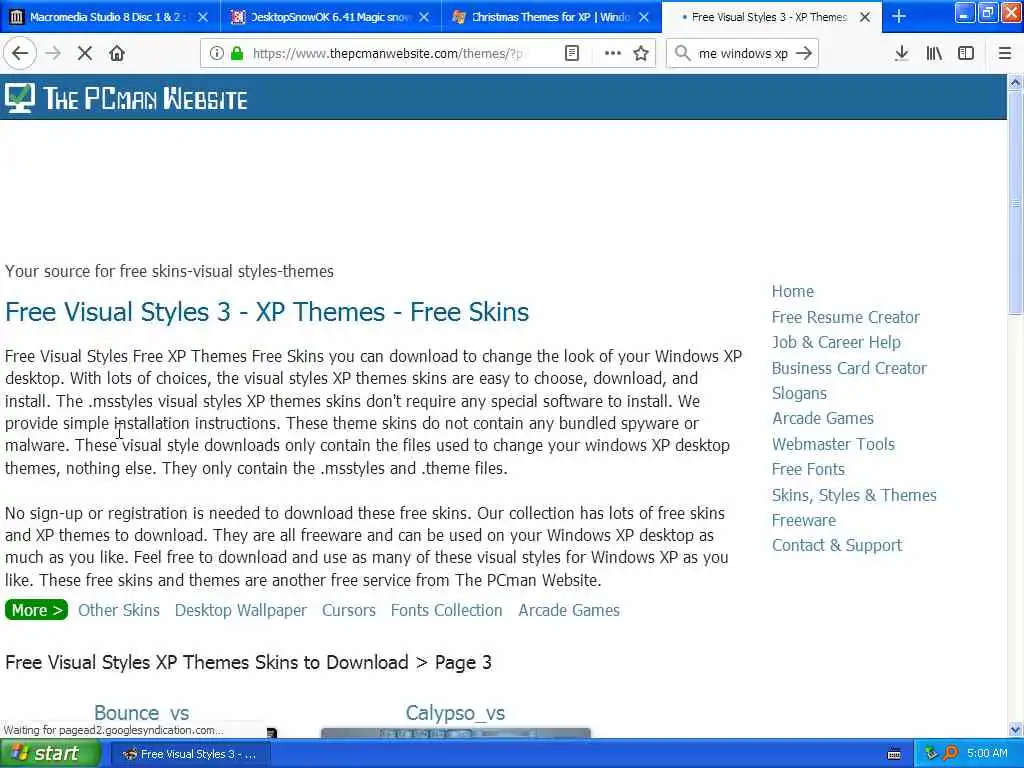This screenshot has height=768, width=1024.
Task: Open the Freeware sidebar link
Action: [x=803, y=520]
